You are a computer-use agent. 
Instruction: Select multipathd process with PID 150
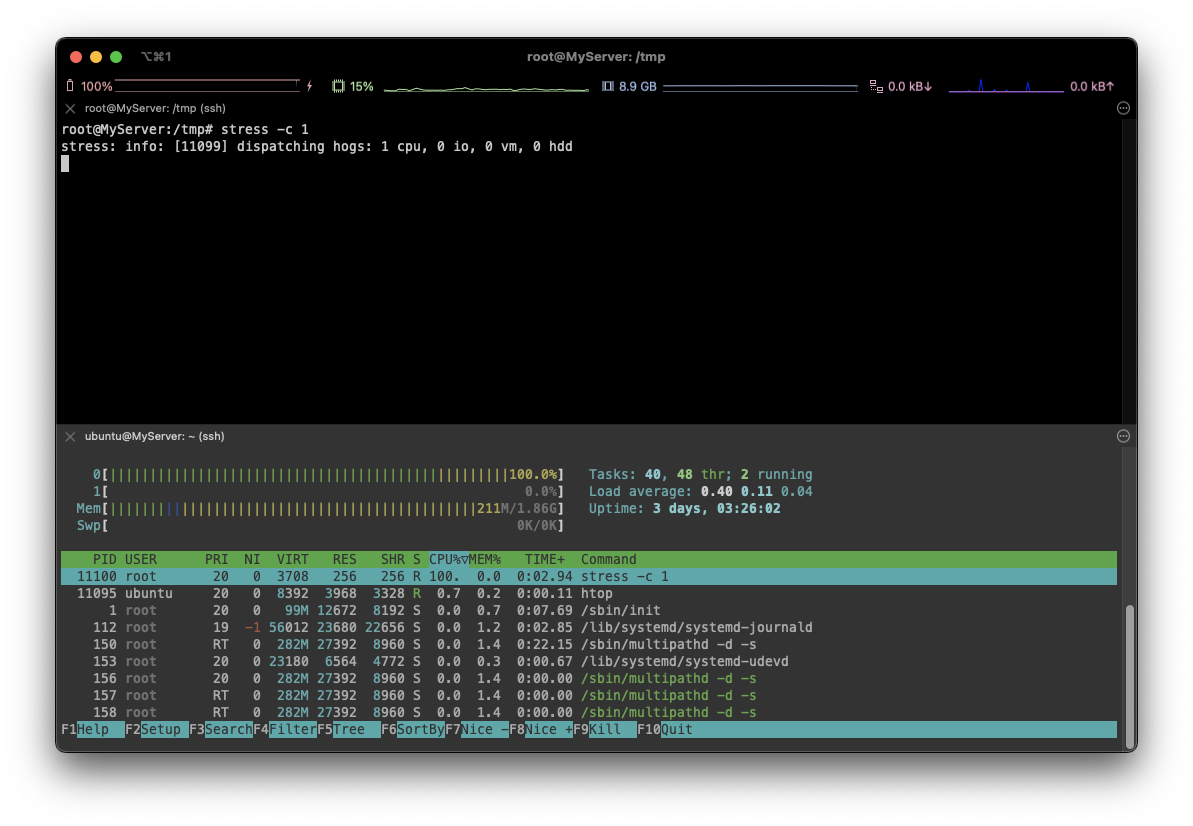coord(589,644)
